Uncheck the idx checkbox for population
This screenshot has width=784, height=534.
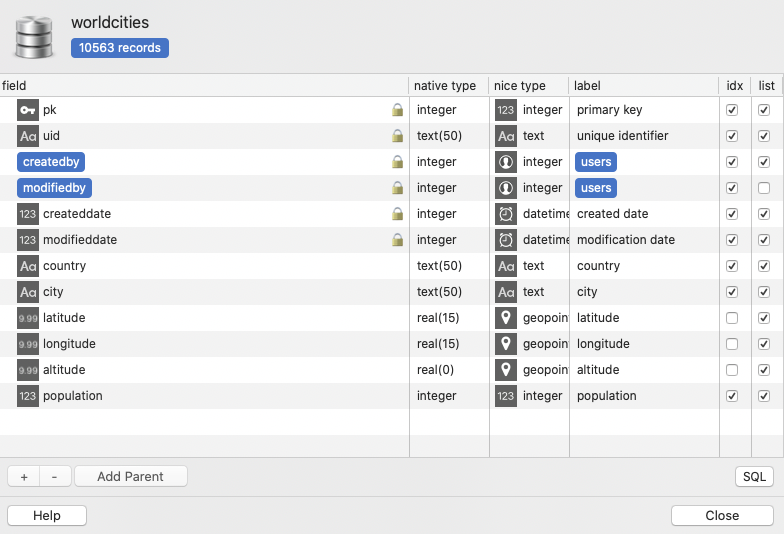point(732,396)
